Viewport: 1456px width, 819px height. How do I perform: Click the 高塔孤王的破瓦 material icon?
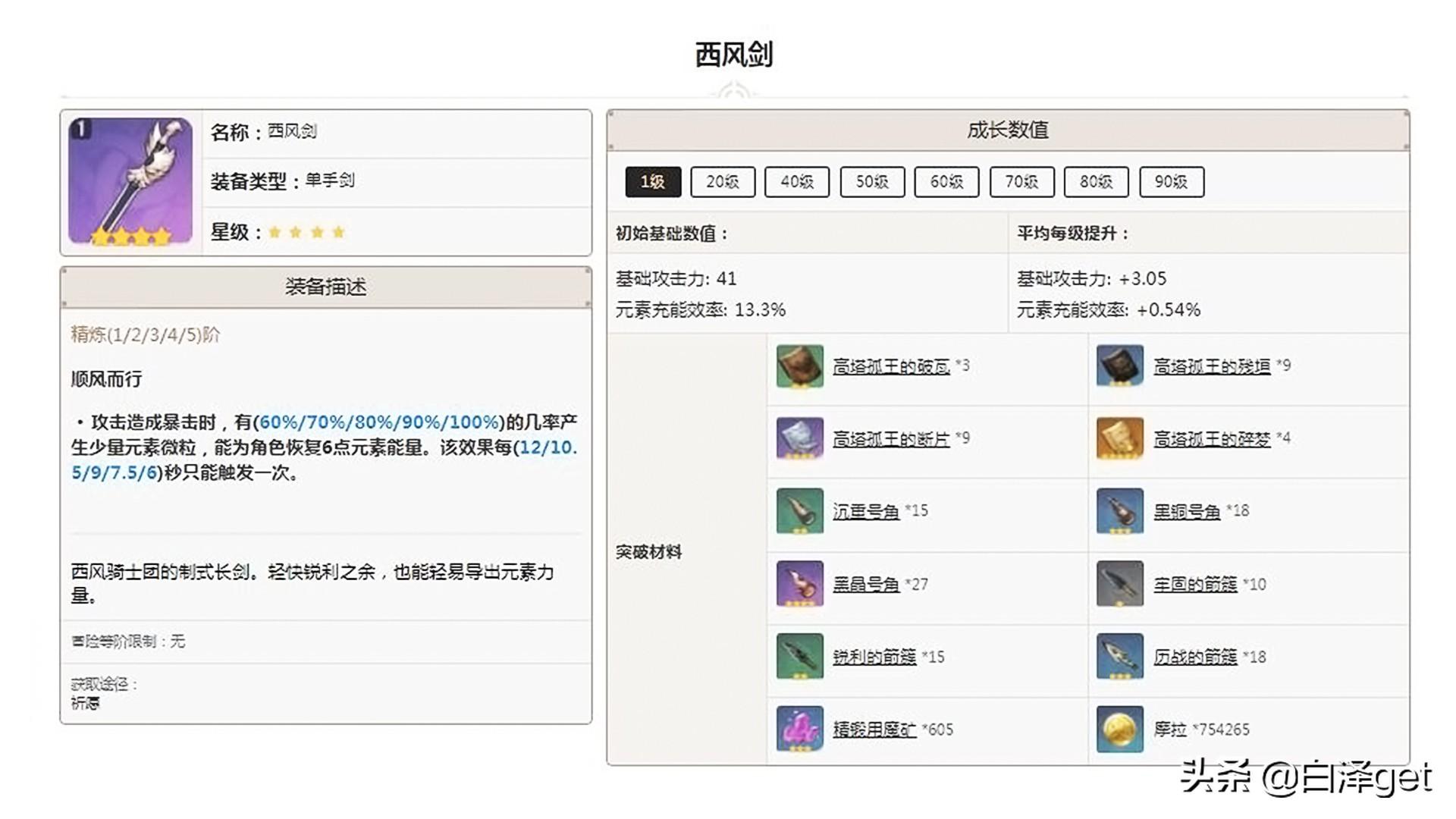(x=799, y=366)
